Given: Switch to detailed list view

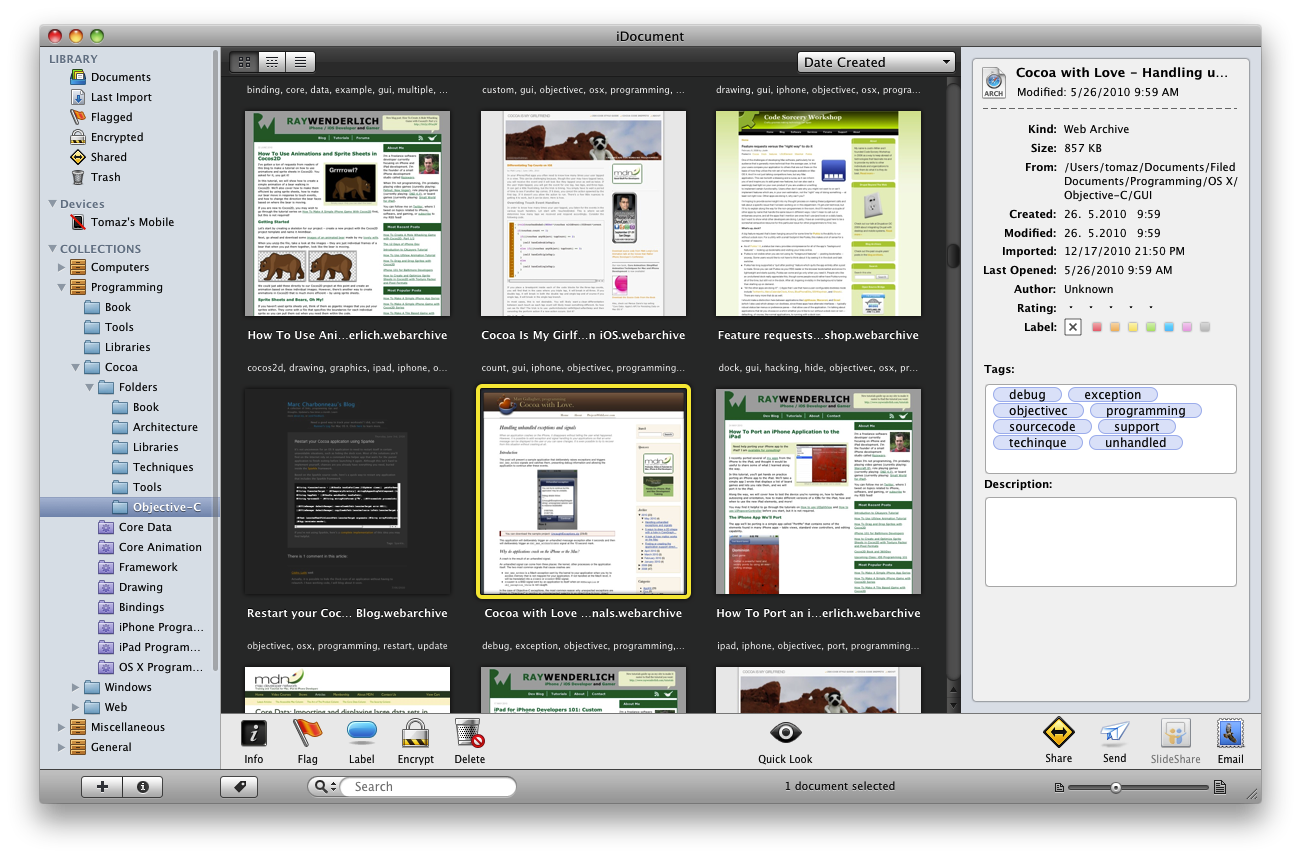Looking at the screenshot, I should tap(271, 62).
